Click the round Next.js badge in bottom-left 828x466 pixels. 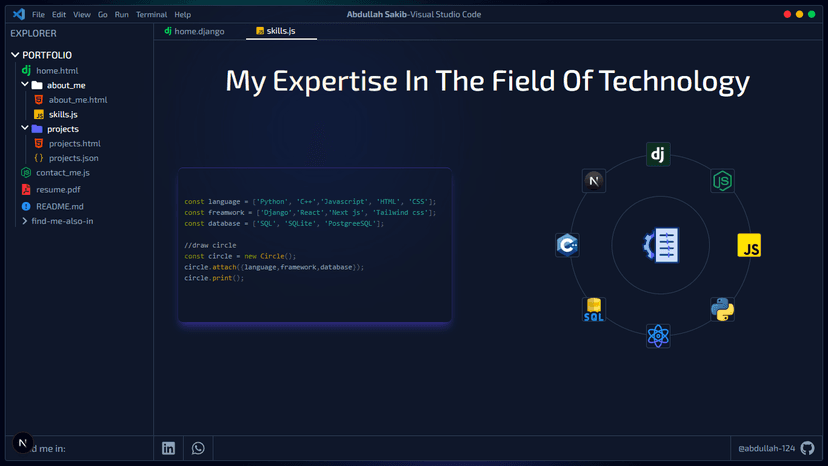pyautogui.click(x=22, y=443)
